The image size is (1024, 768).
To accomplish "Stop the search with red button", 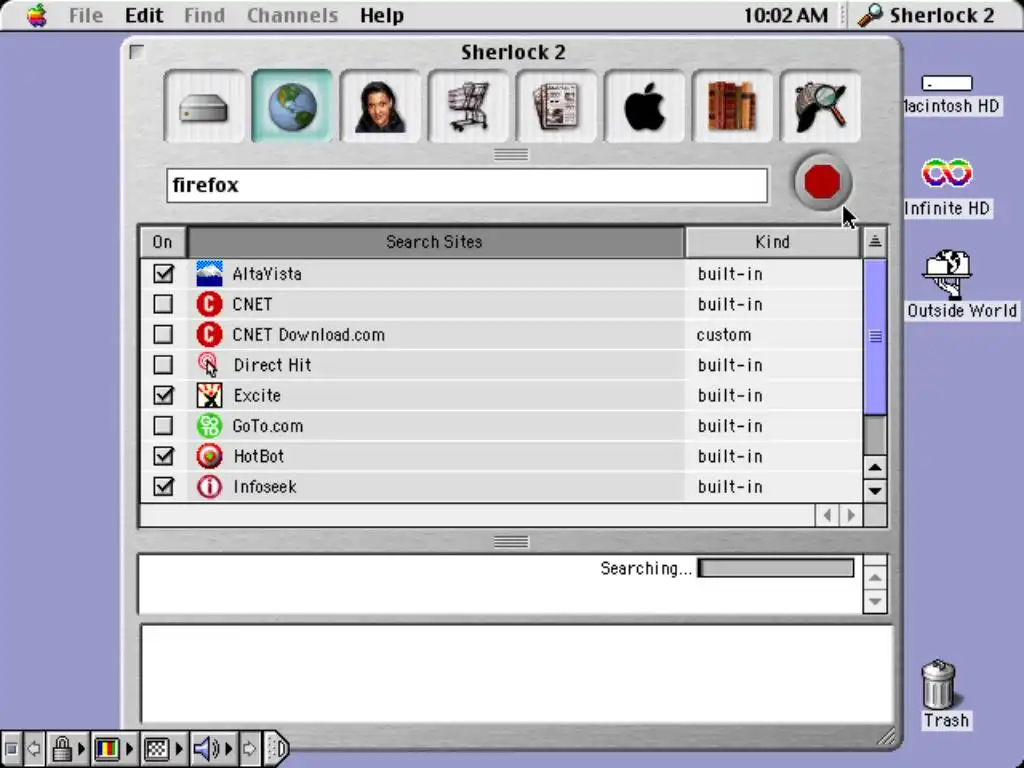I will click(822, 182).
